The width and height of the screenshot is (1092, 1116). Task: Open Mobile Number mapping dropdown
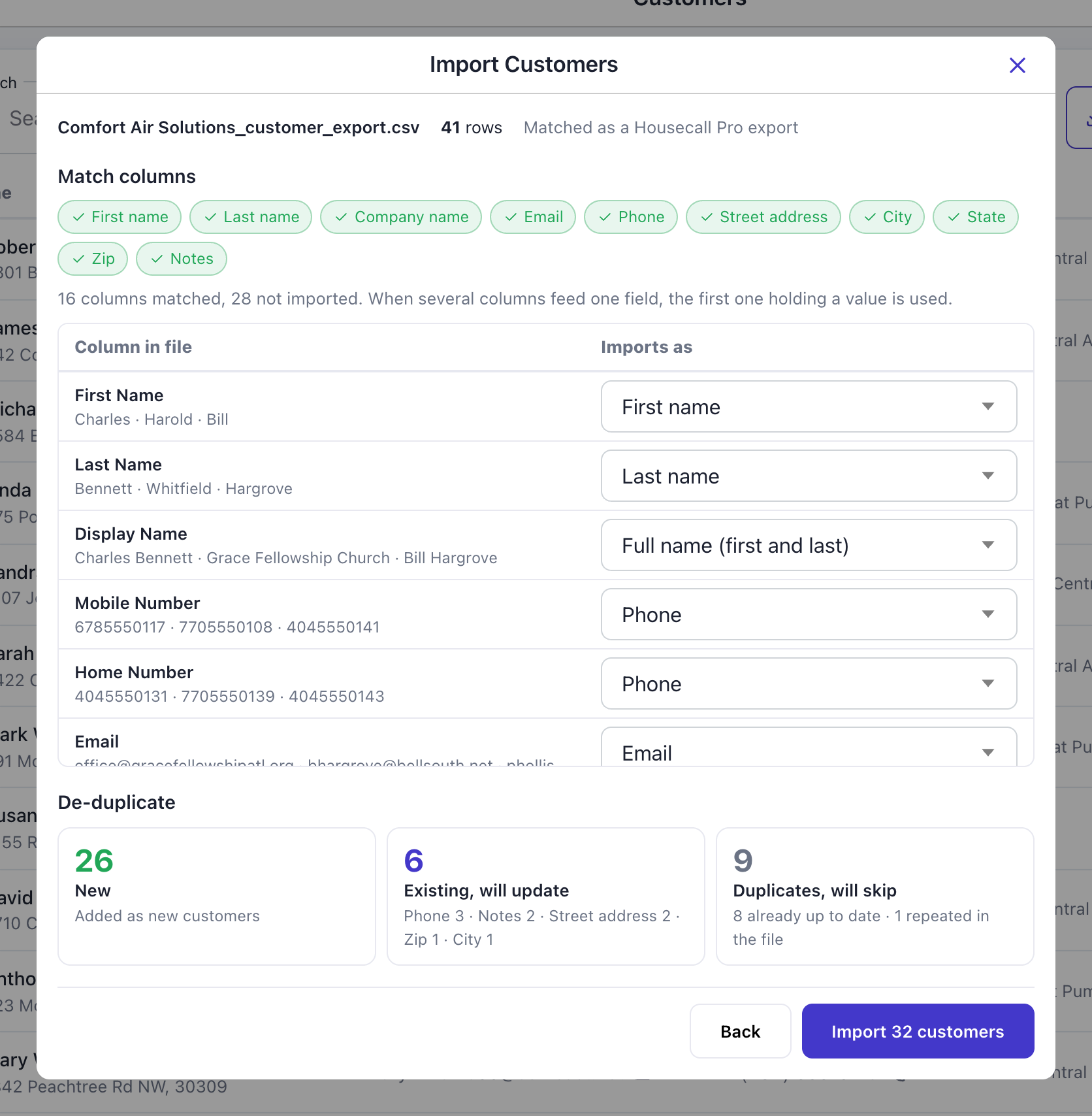coord(809,614)
